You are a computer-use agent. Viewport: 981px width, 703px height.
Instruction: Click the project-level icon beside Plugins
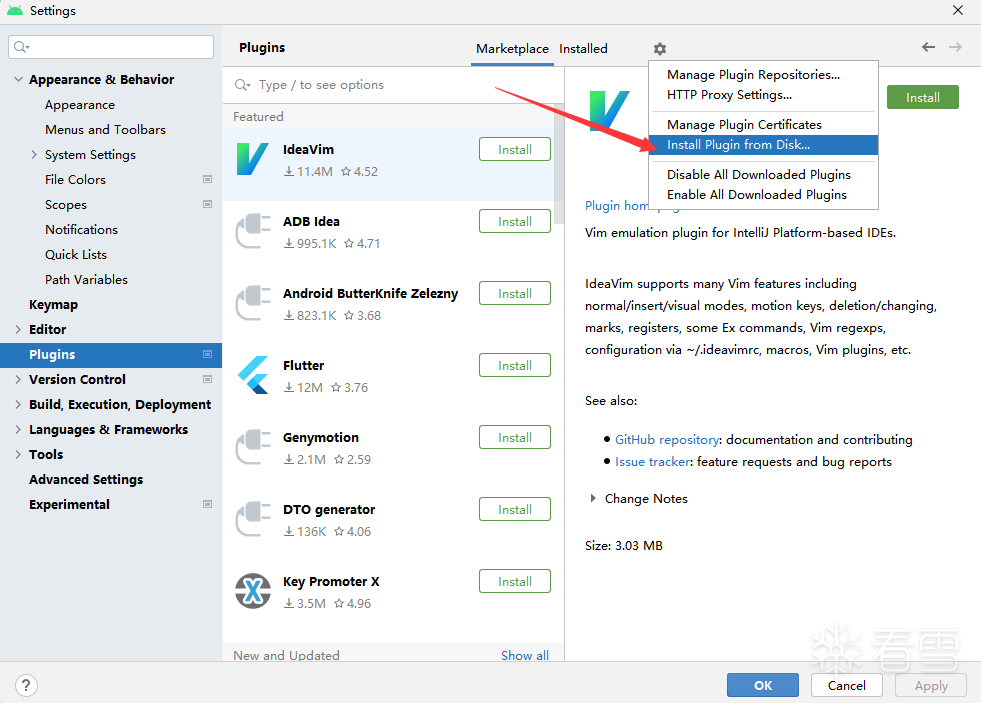(207, 355)
